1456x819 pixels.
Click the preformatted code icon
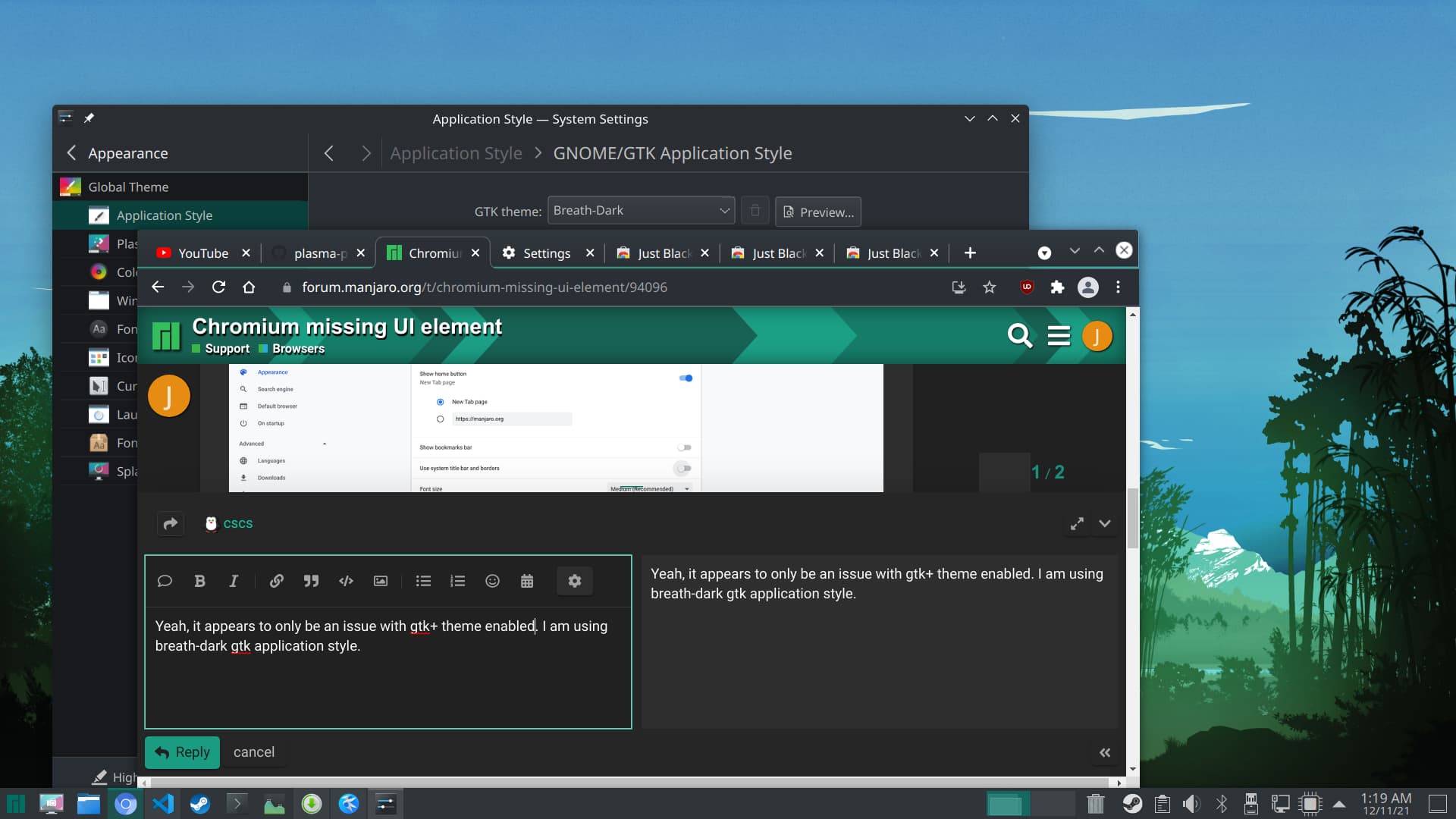pos(346,581)
